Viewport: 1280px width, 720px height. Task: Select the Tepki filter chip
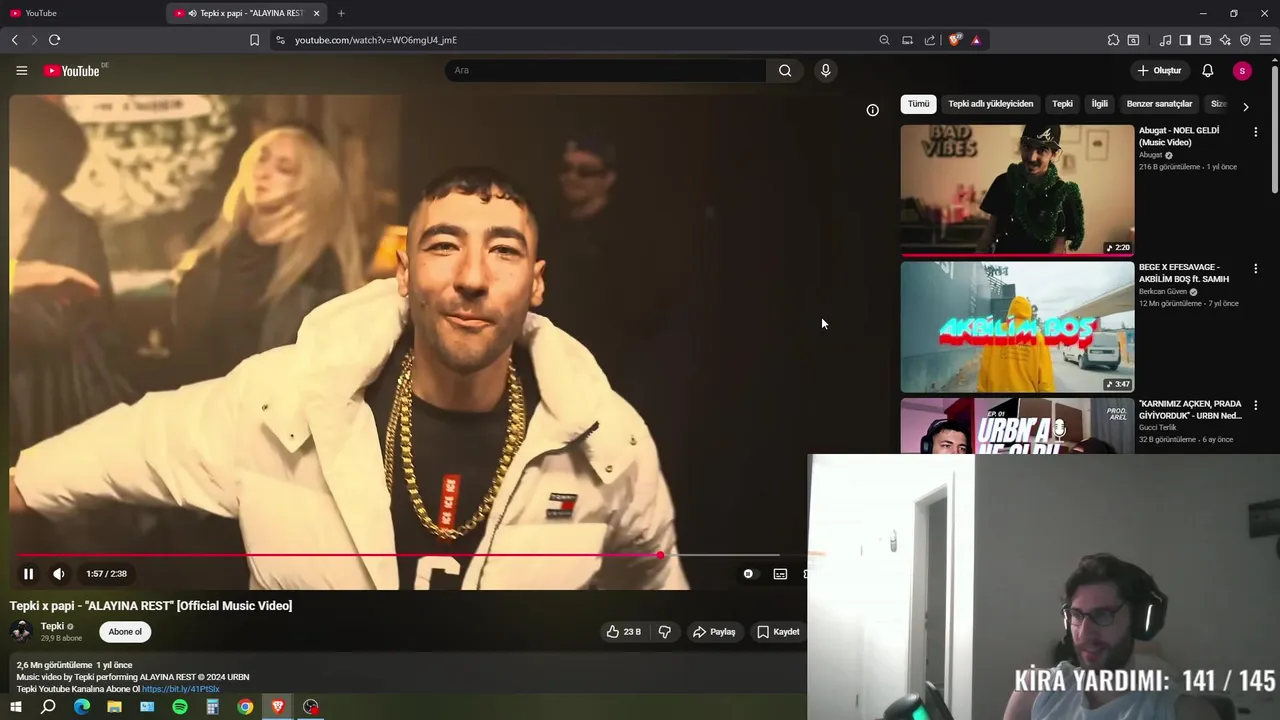(1062, 104)
